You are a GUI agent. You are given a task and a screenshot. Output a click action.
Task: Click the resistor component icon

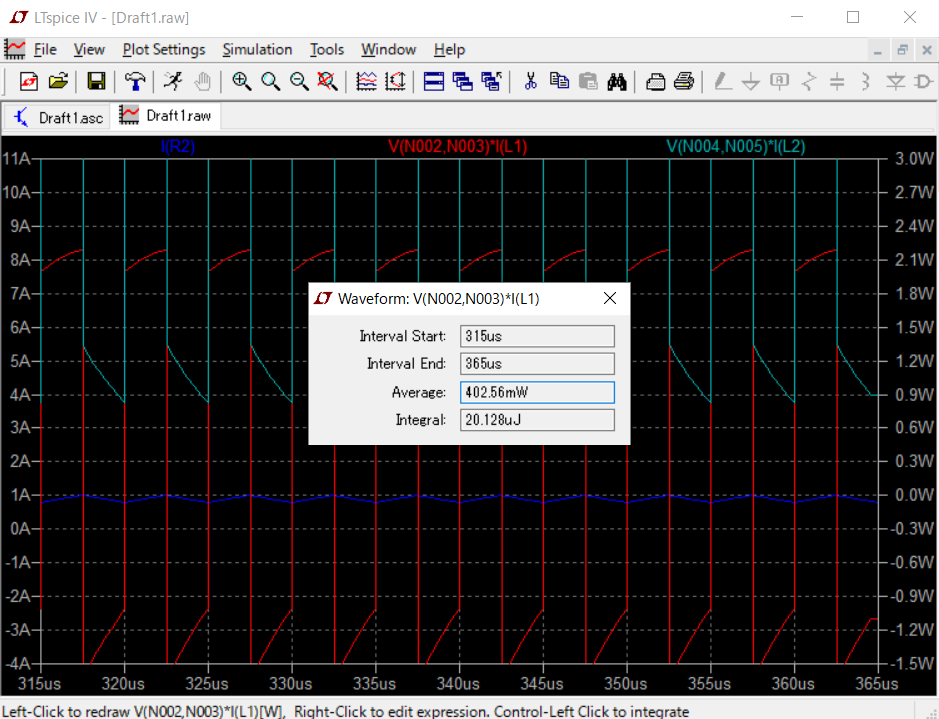(x=808, y=81)
